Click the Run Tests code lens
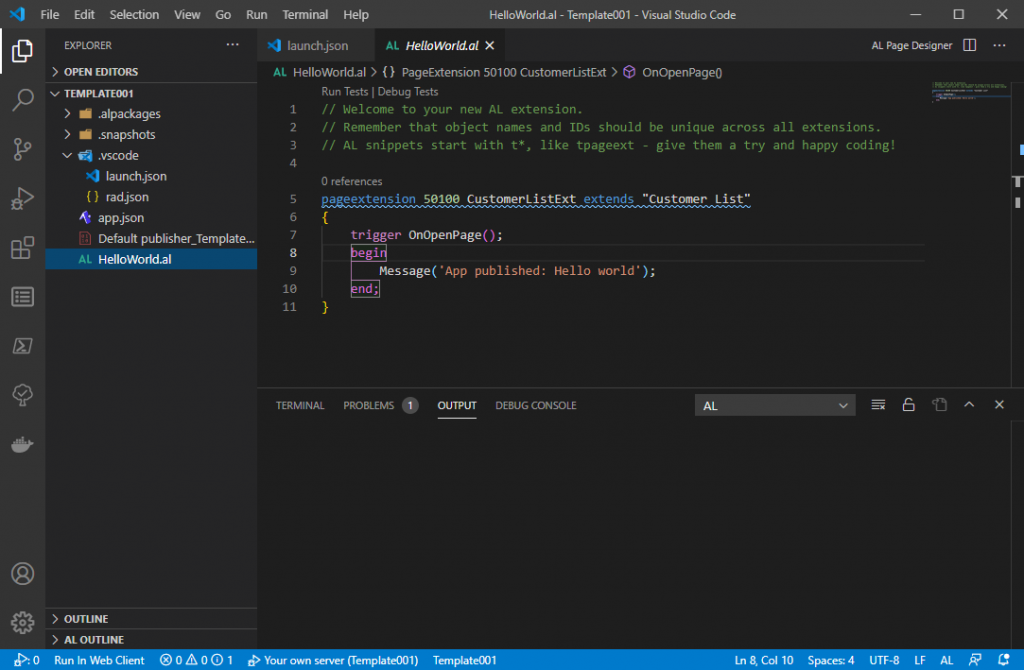1024x670 pixels. click(344, 92)
